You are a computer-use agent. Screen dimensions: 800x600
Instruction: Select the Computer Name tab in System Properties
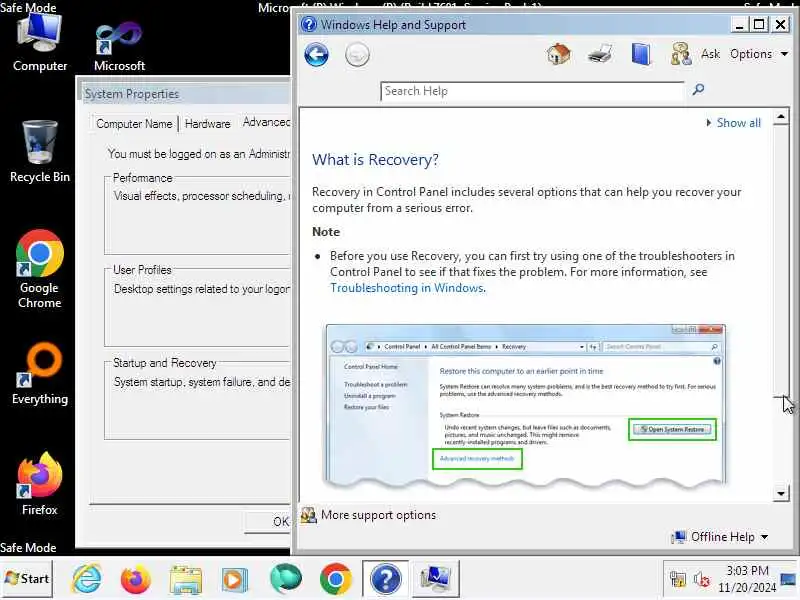coord(134,124)
